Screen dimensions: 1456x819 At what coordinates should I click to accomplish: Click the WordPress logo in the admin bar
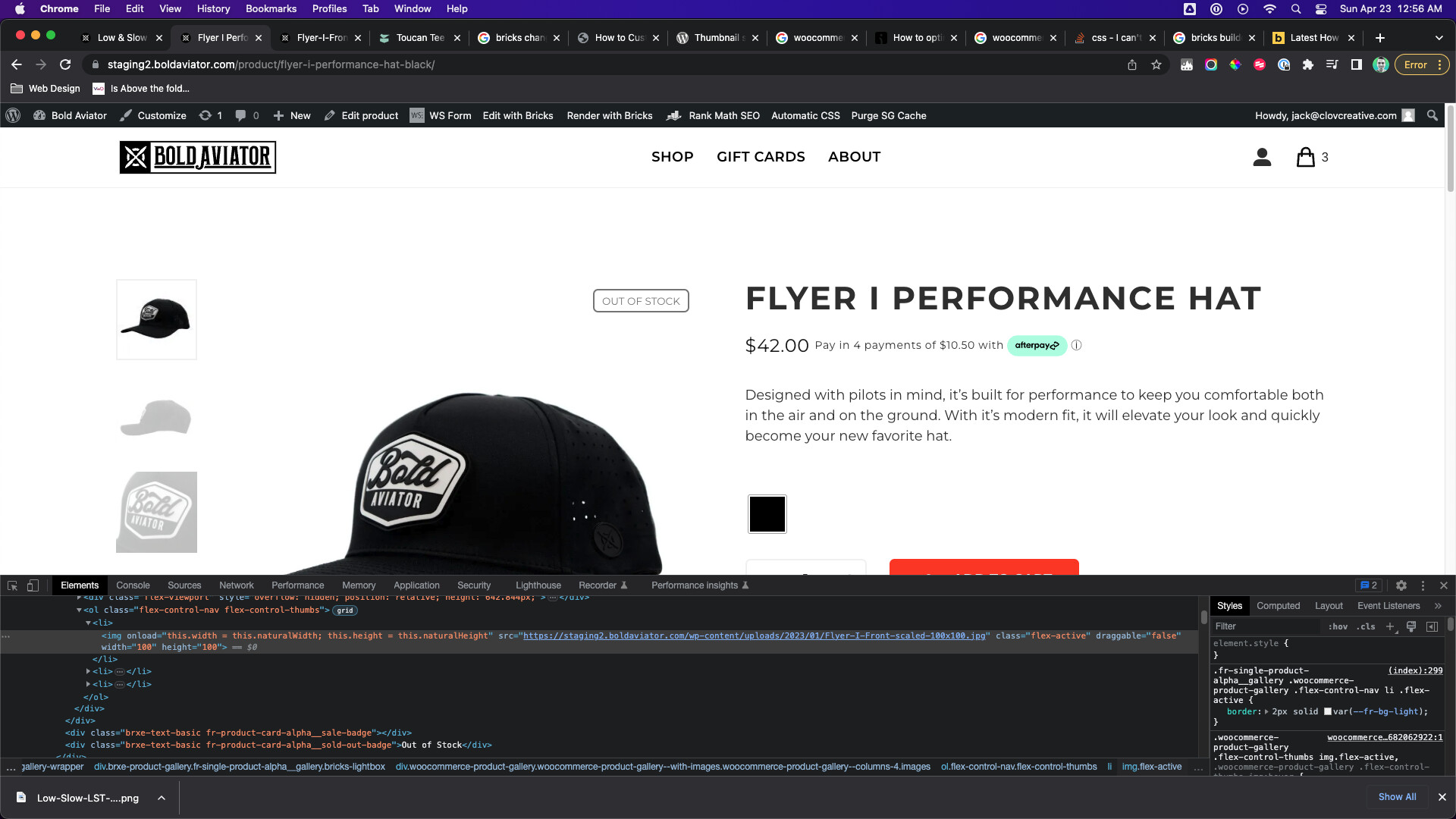coord(12,115)
